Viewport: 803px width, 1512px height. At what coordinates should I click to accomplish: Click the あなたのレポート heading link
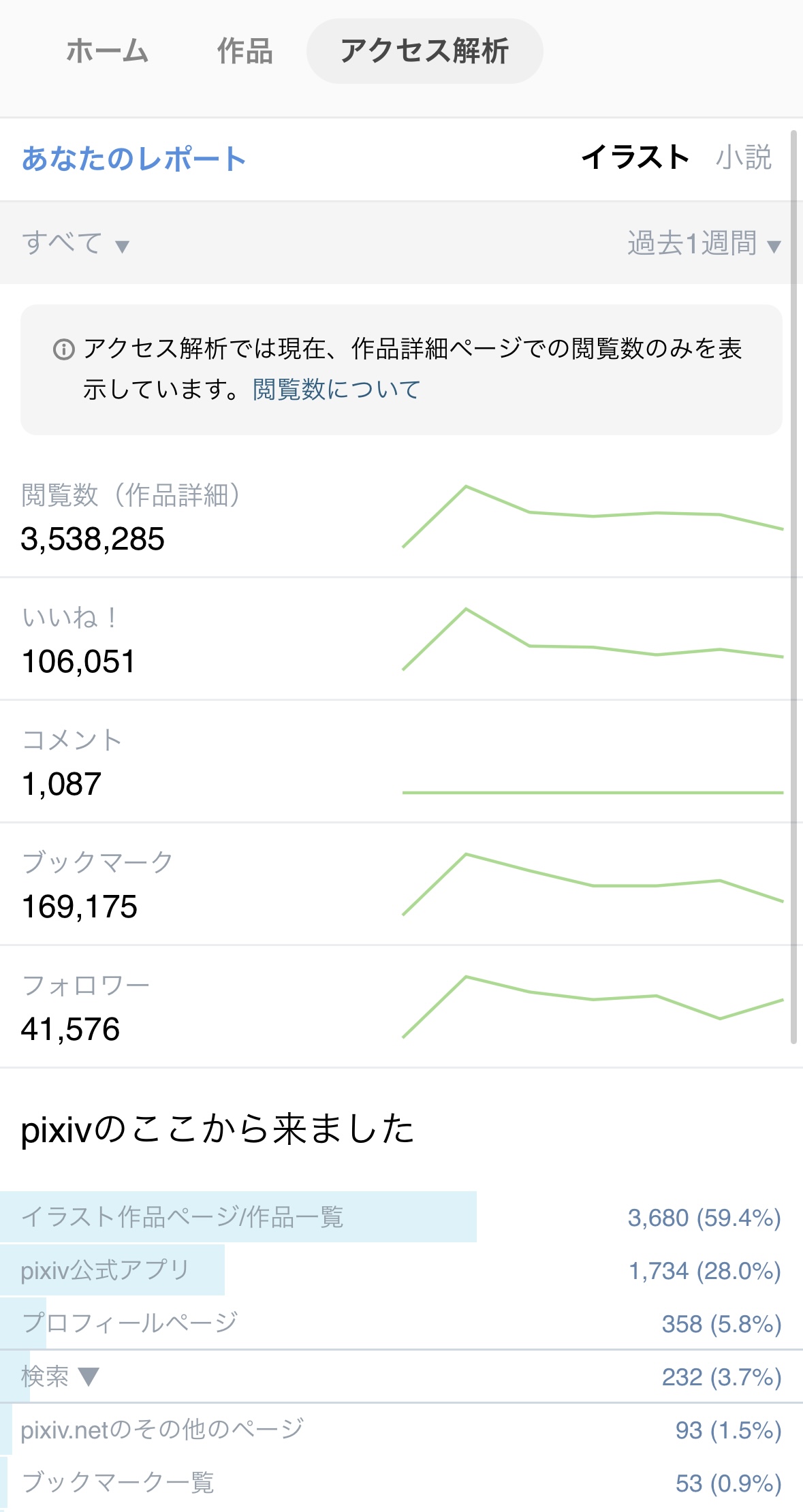coord(133,159)
